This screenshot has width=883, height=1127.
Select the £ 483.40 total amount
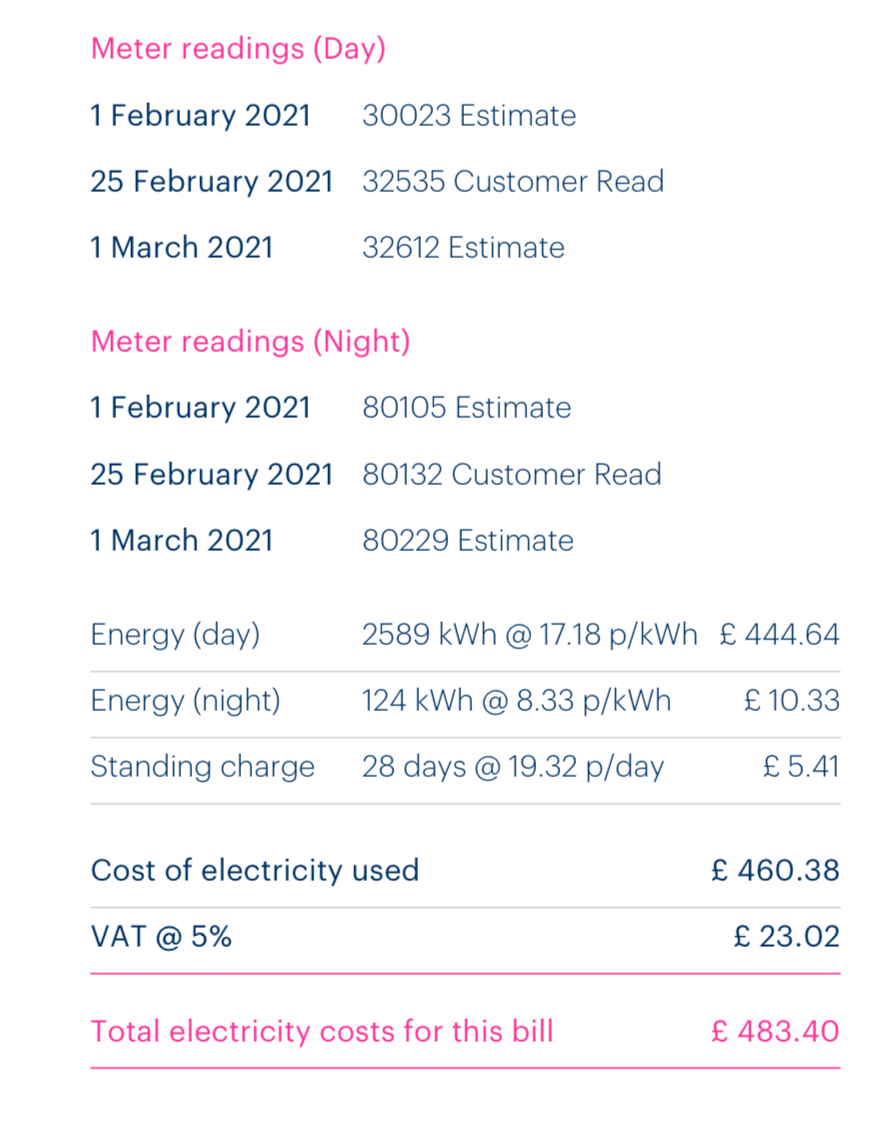775,1032
